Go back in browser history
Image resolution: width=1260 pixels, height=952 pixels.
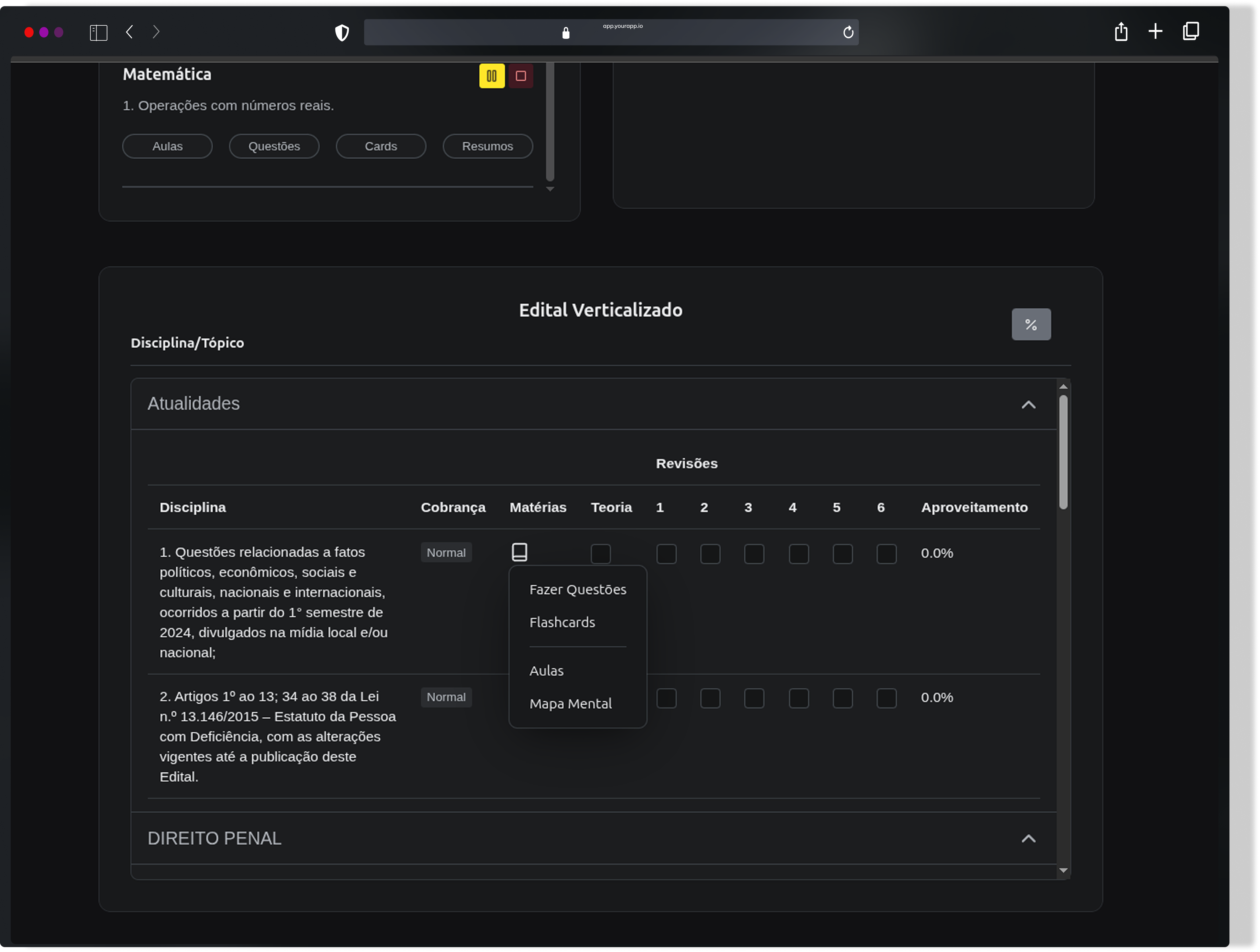pos(130,32)
